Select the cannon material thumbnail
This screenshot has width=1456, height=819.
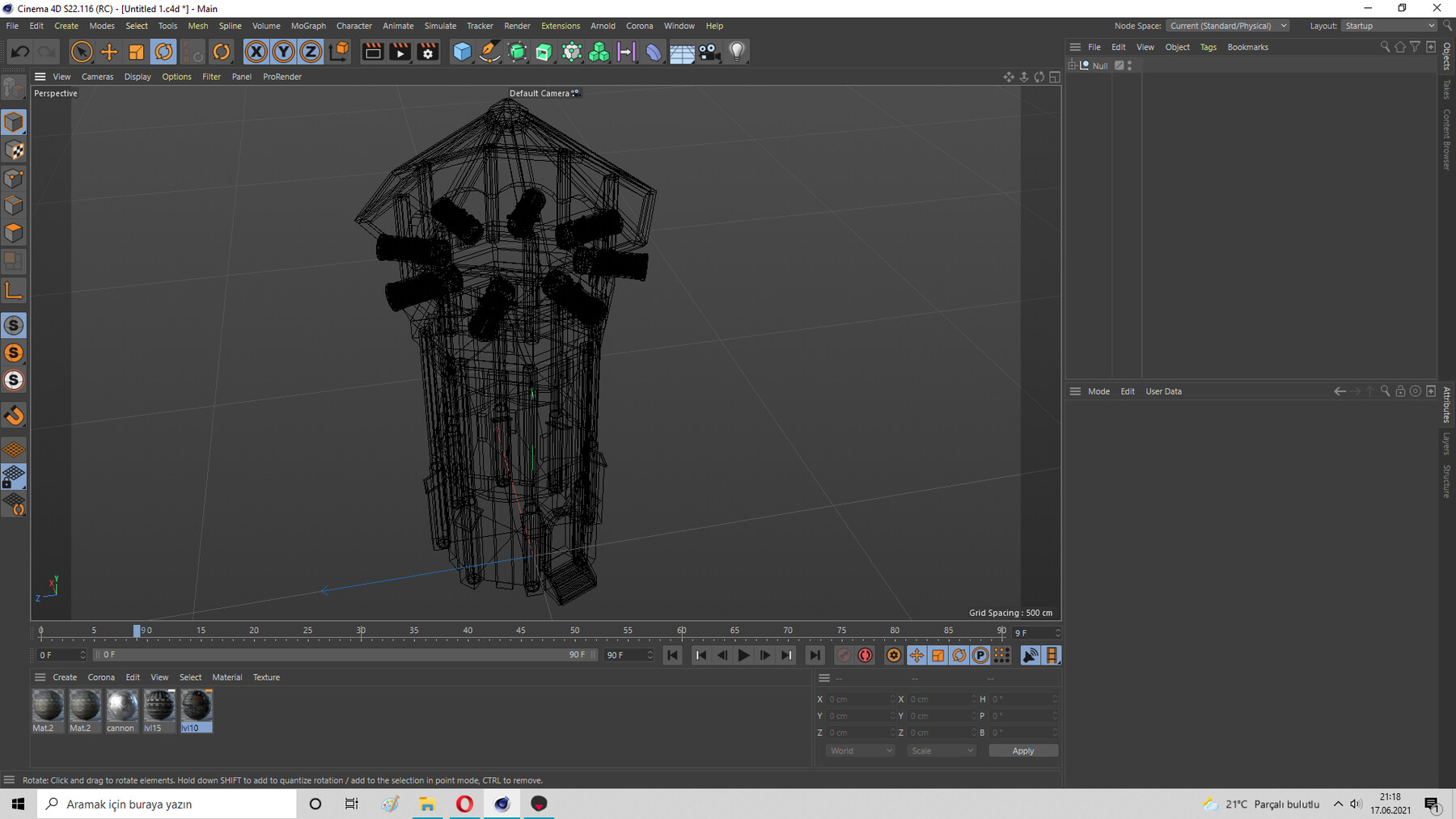point(121,706)
